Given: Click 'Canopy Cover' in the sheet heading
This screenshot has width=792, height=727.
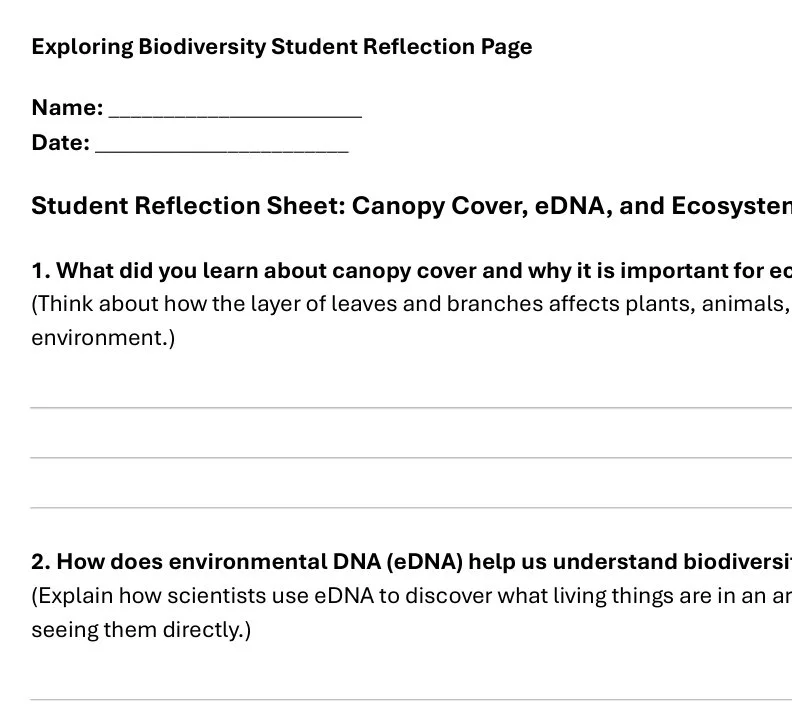Looking at the screenshot, I should pos(436,206).
